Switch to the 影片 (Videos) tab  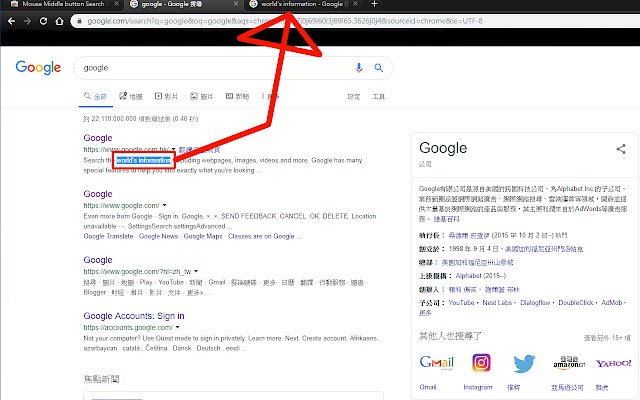coord(166,96)
